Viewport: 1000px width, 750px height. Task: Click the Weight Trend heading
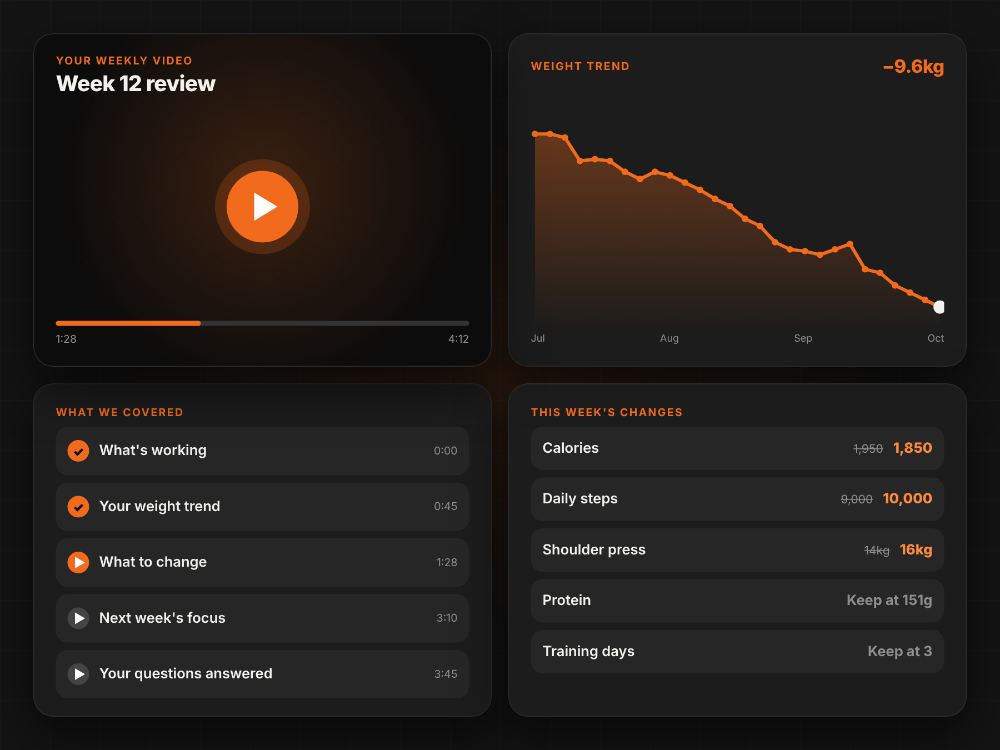coord(580,66)
